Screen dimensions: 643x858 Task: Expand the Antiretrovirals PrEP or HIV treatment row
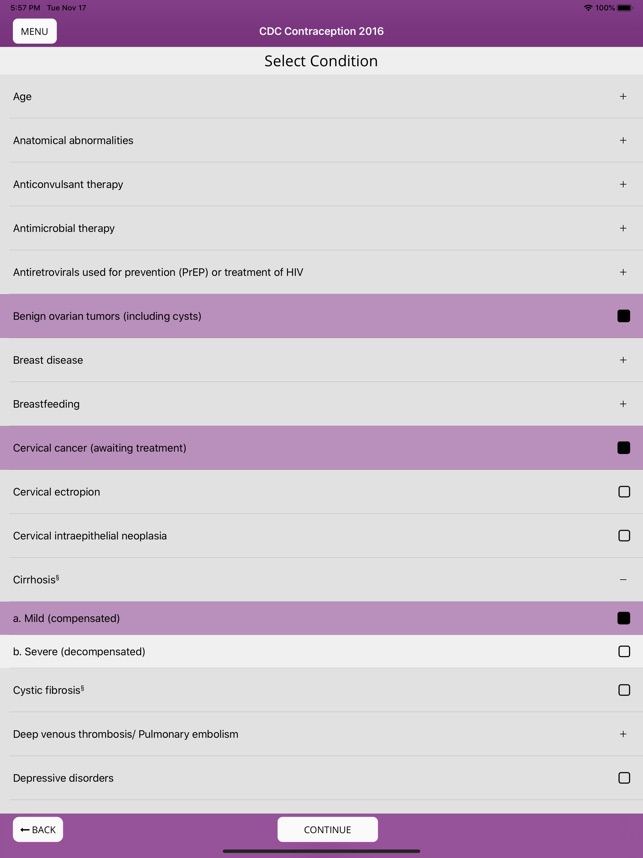coord(621,272)
